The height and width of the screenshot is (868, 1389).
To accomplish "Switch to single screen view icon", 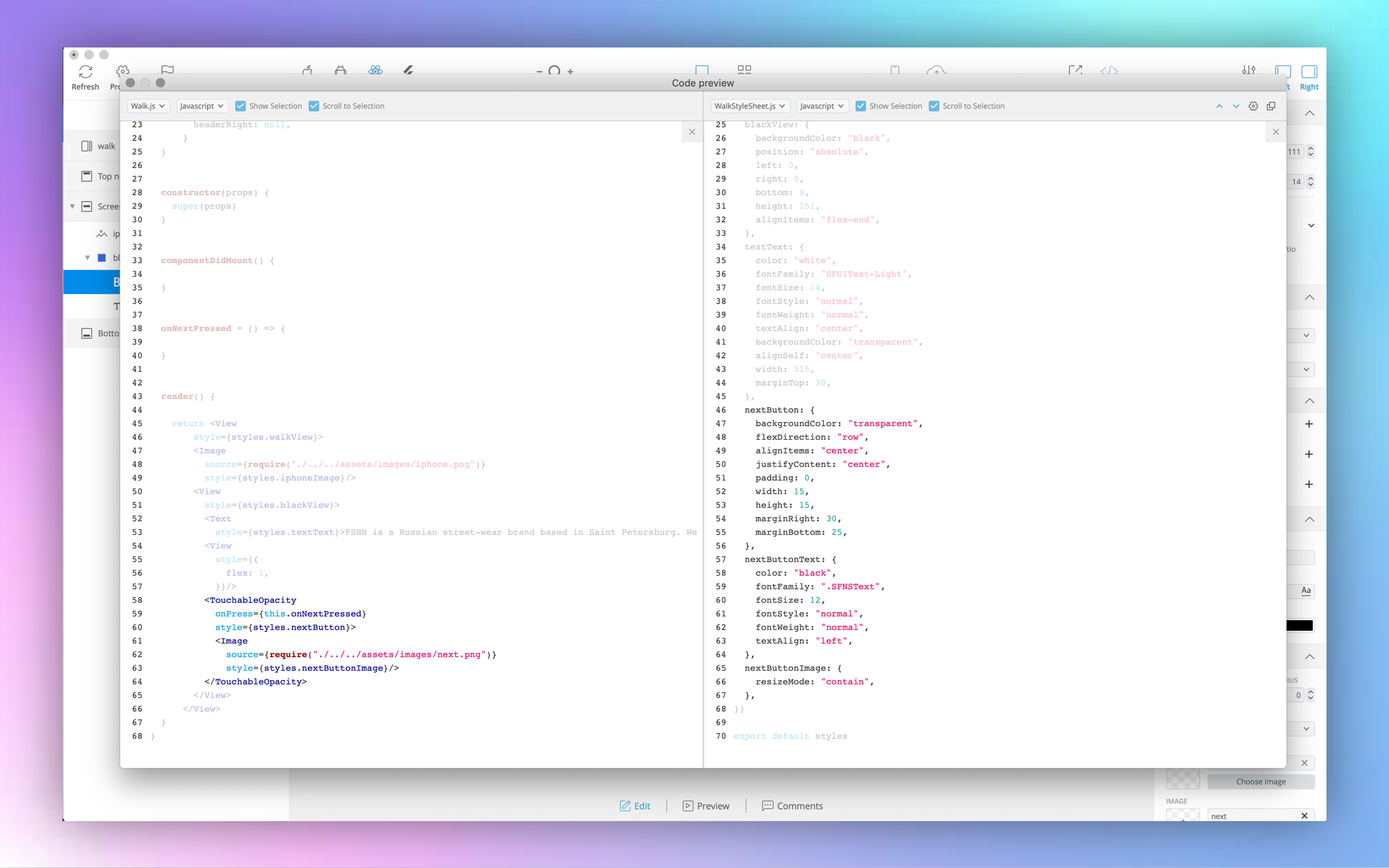I will (702, 70).
